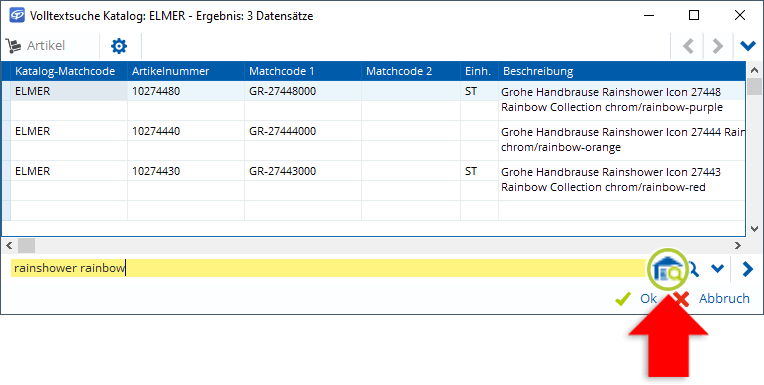The image size is (764, 385).
Task: Go to the next record with the right arrow
Action: point(717,46)
